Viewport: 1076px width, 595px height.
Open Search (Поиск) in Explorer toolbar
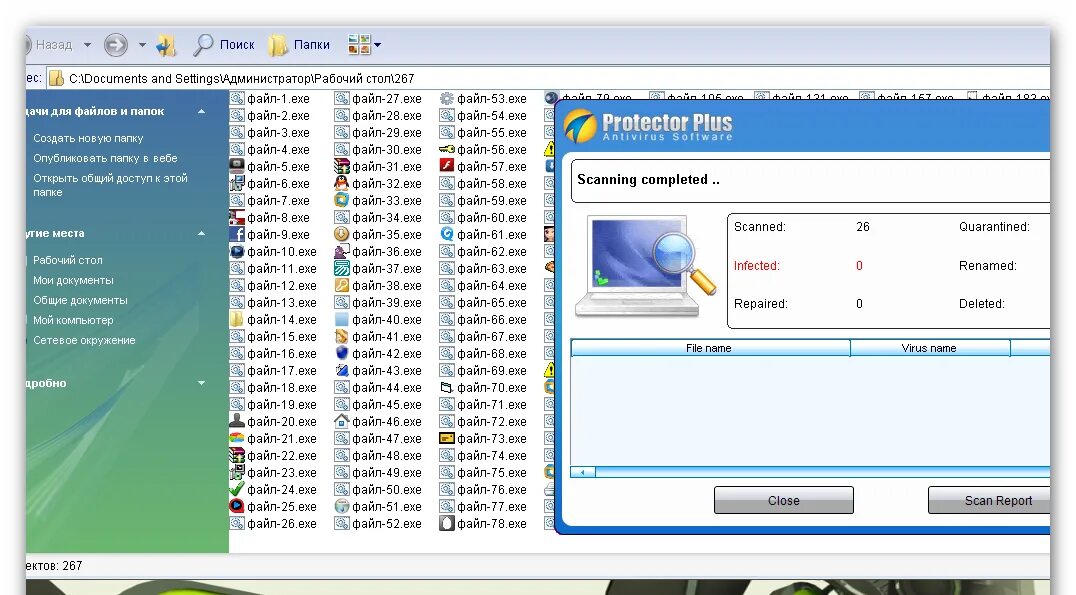click(x=224, y=45)
